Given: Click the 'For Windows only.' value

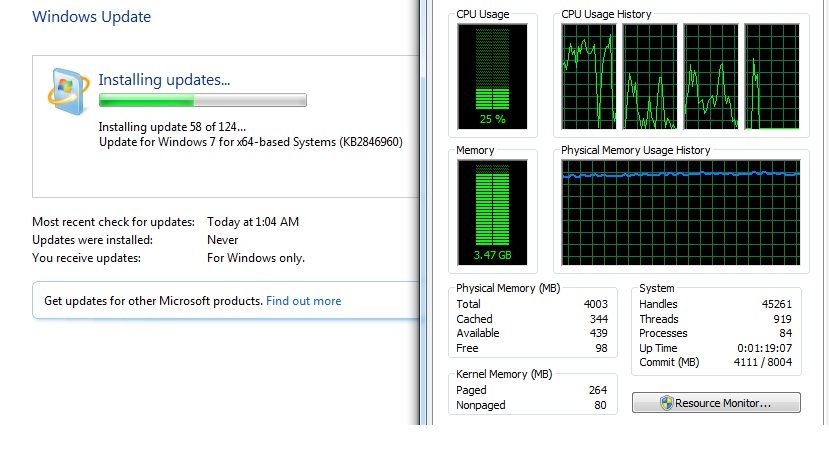Looking at the screenshot, I should (x=256, y=258).
